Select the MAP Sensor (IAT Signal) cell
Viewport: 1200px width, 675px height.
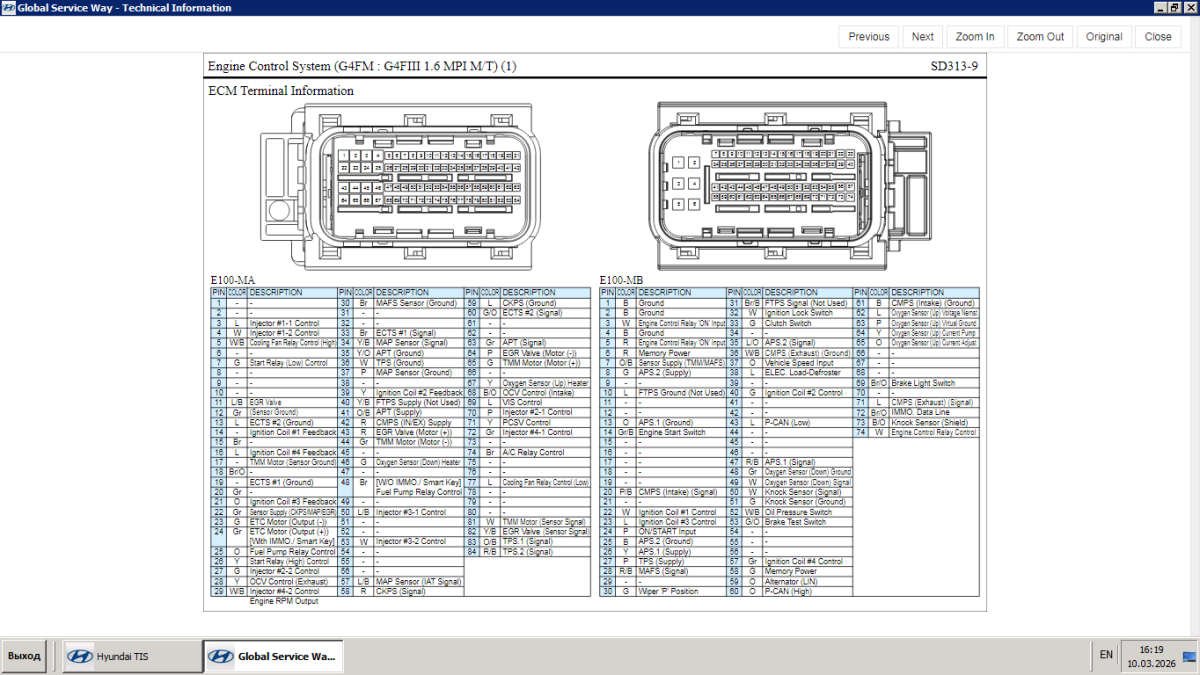[419, 581]
